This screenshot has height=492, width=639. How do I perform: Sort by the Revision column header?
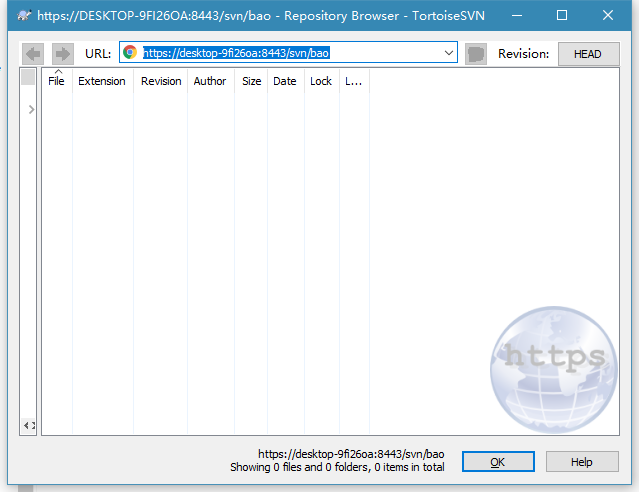[x=161, y=81]
